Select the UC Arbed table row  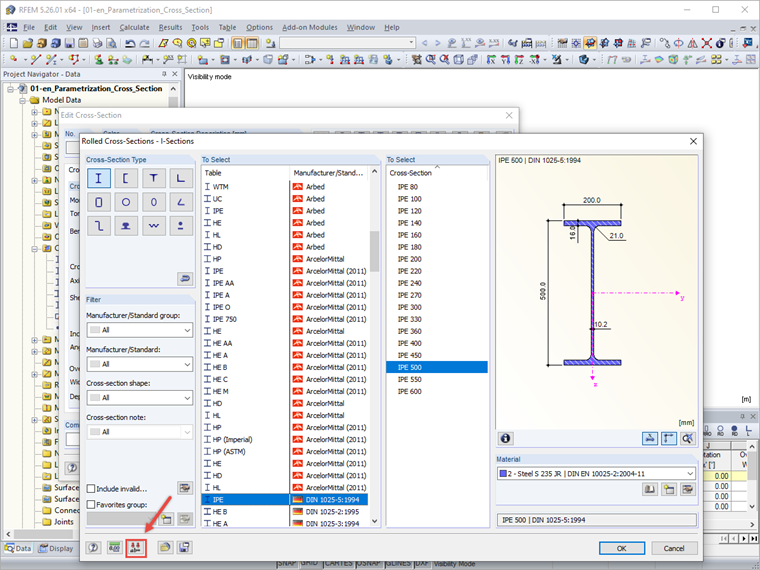click(285, 199)
